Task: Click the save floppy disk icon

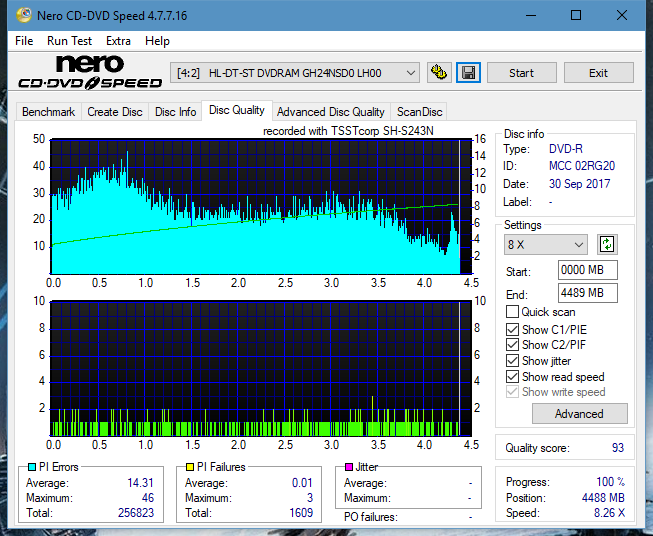Action: [x=469, y=73]
